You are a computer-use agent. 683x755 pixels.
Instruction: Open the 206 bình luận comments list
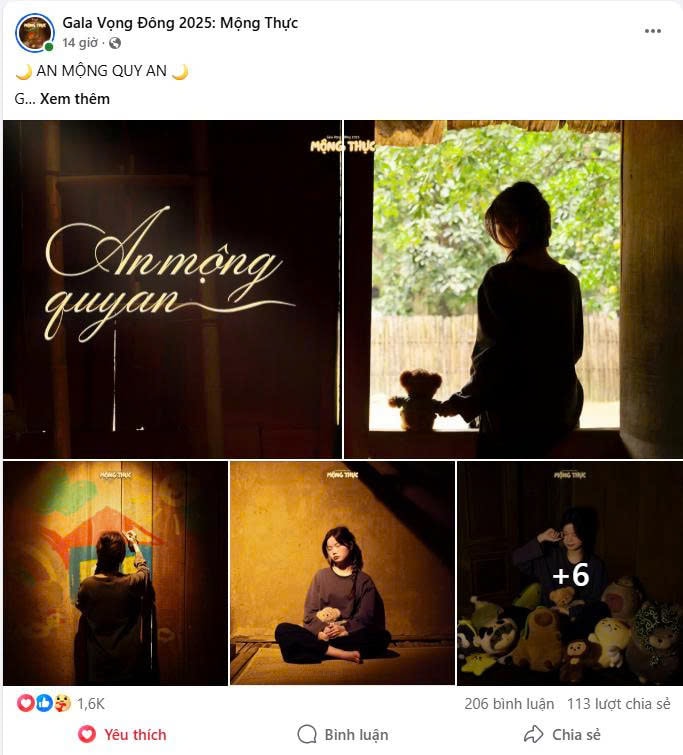tap(509, 703)
